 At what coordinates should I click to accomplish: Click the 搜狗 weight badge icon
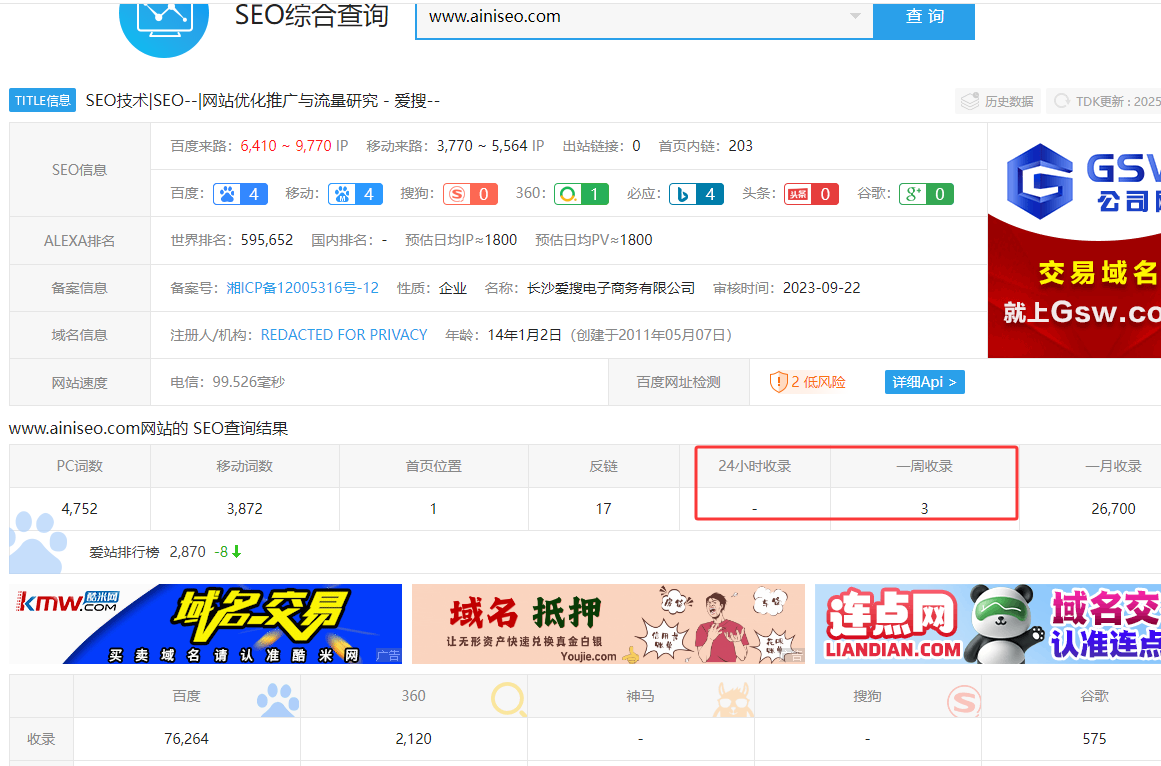470,194
